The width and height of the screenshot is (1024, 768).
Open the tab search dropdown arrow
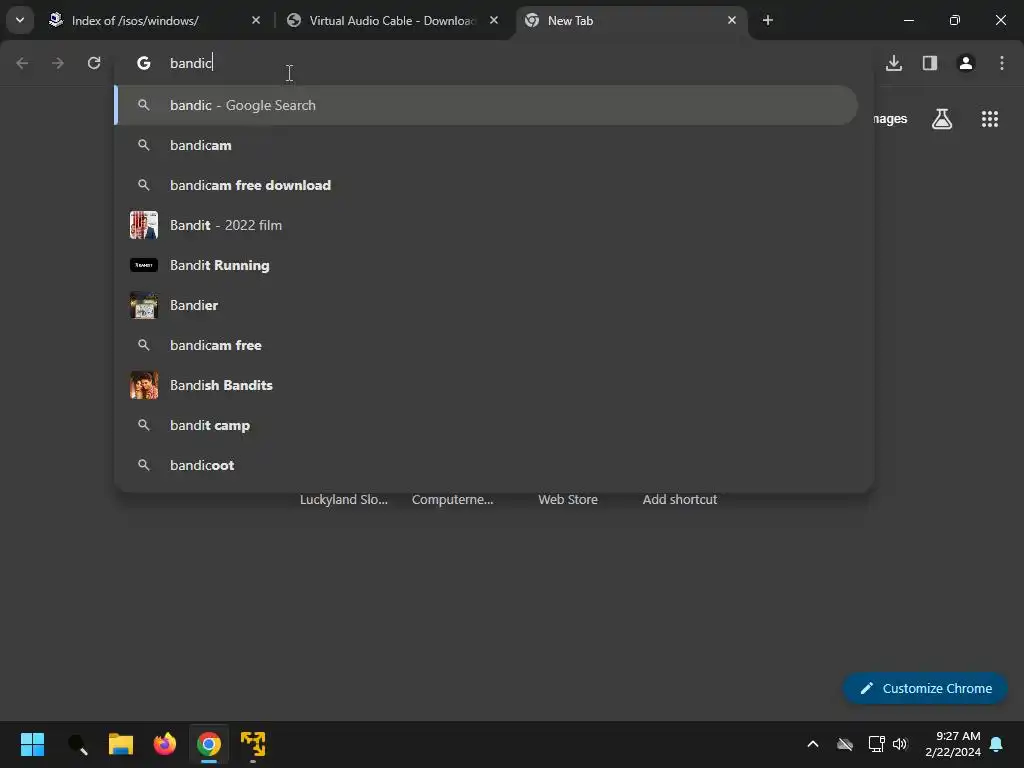coord(20,20)
